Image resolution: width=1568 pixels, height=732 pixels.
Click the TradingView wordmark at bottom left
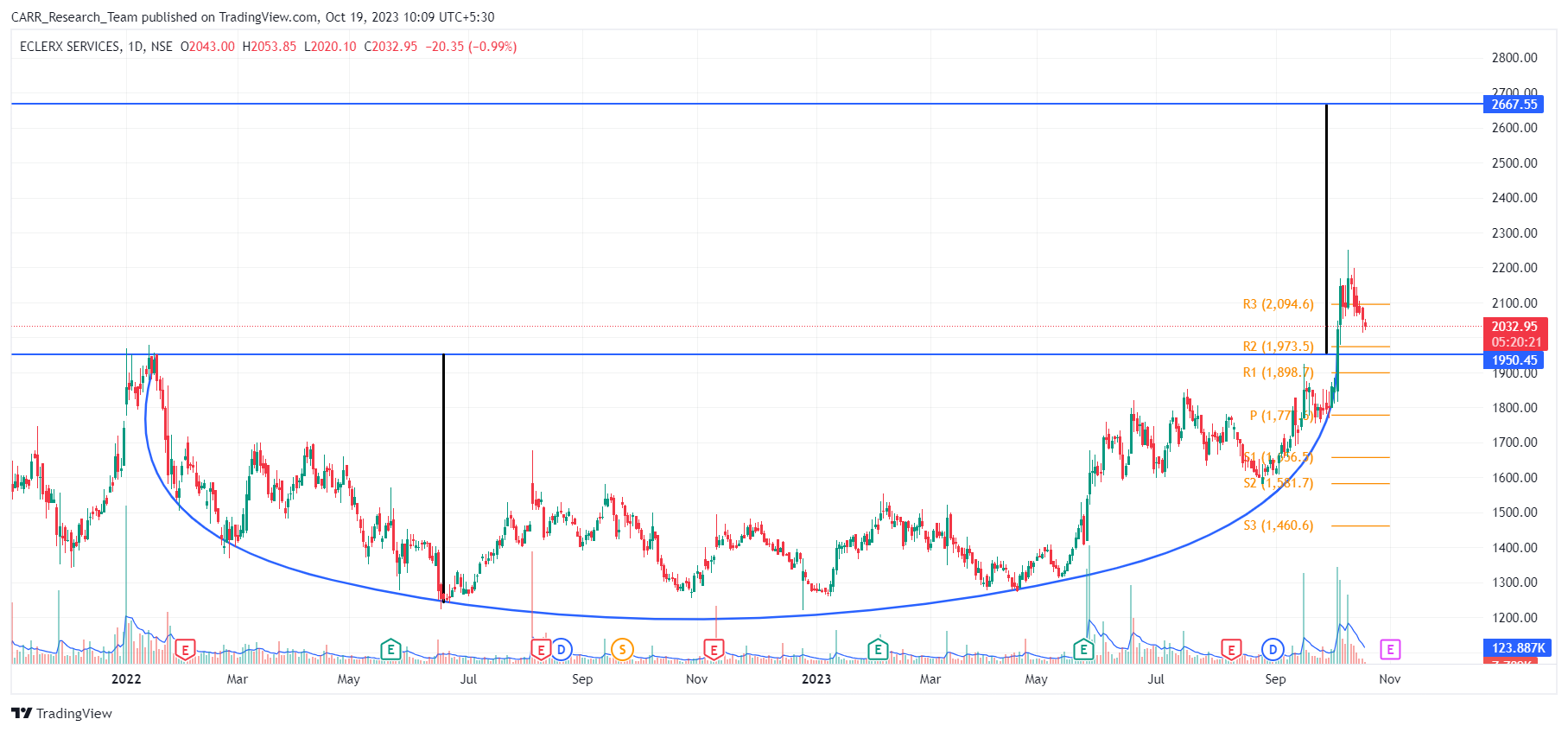tap(74, 713)
